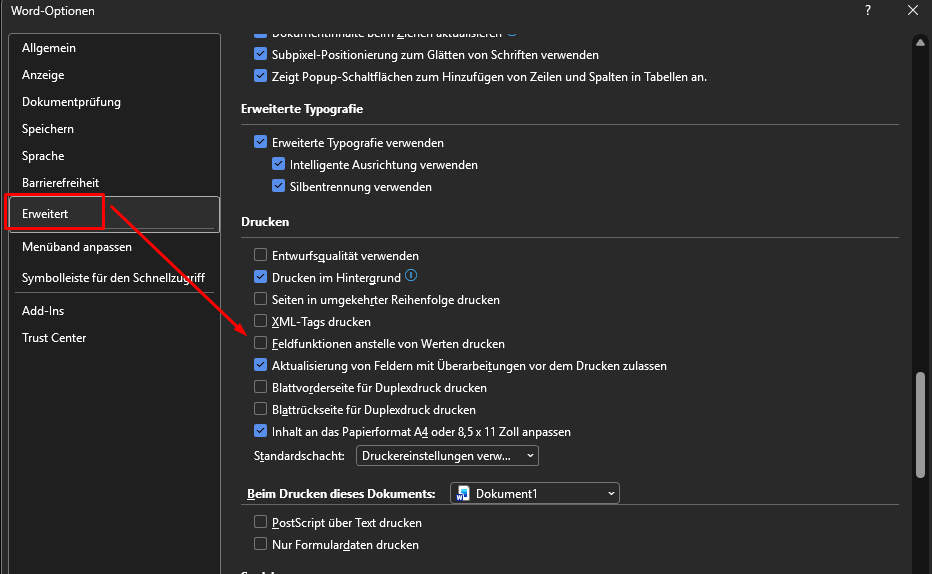
Task: Enable Blattrückseite für Duplexdruck drucken
Action: [260, 409]
